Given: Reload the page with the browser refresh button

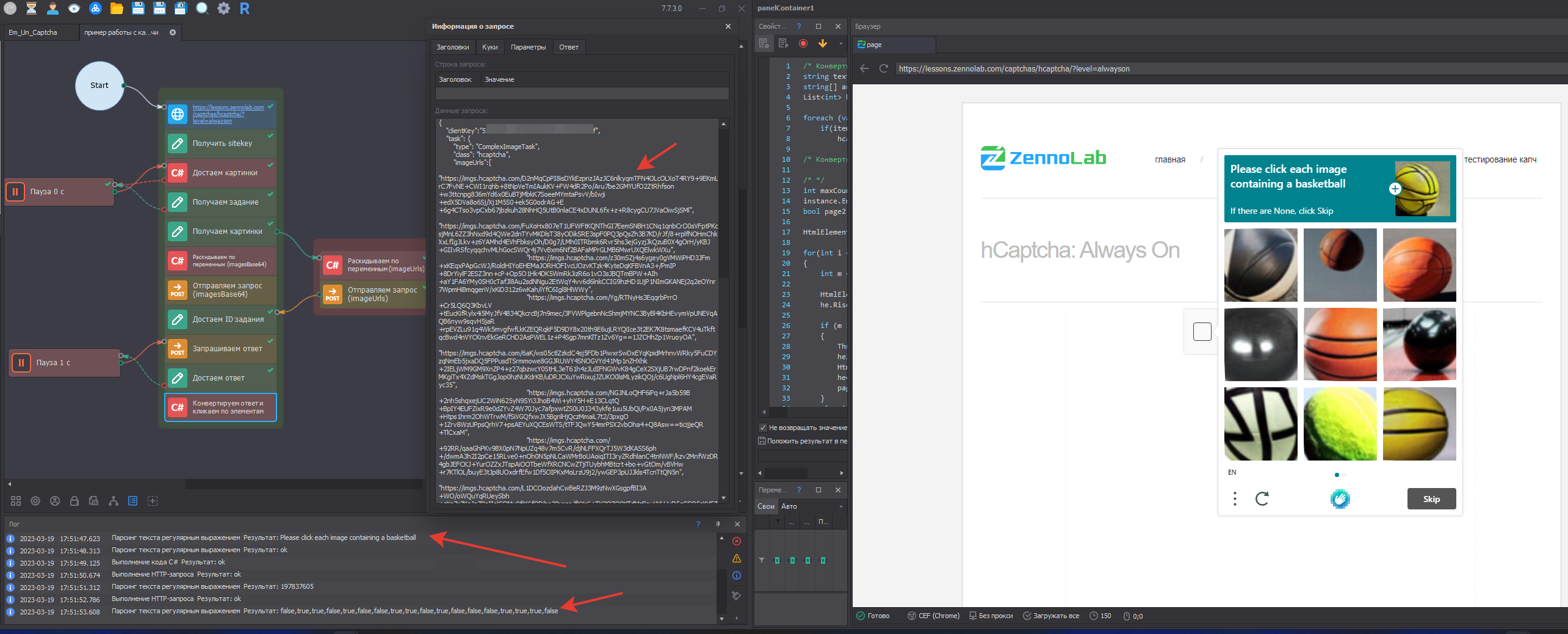Looking at the screenshot, I should (x=883, y=68).
